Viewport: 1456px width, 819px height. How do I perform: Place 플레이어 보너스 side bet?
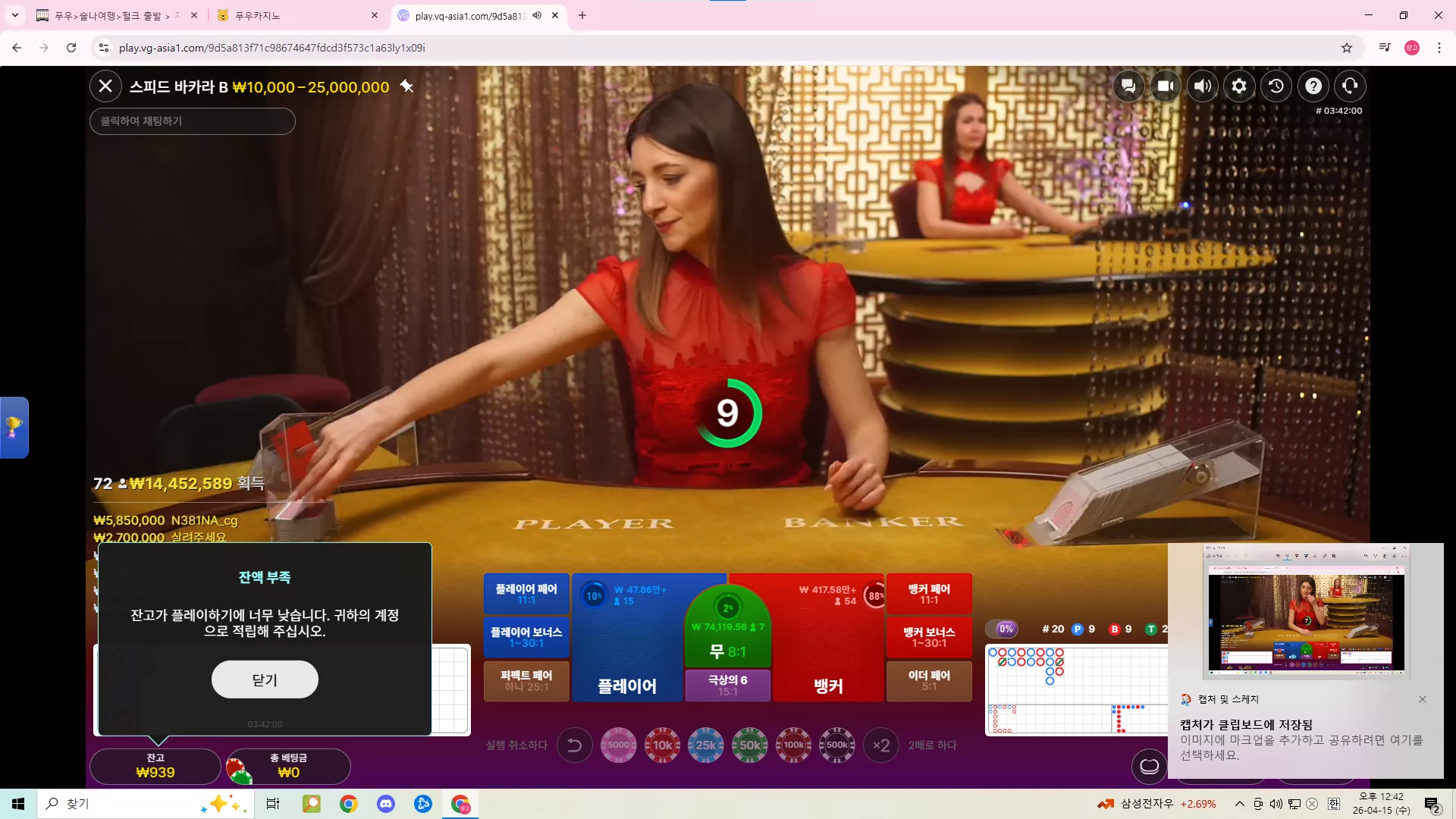tap(526, 637)
